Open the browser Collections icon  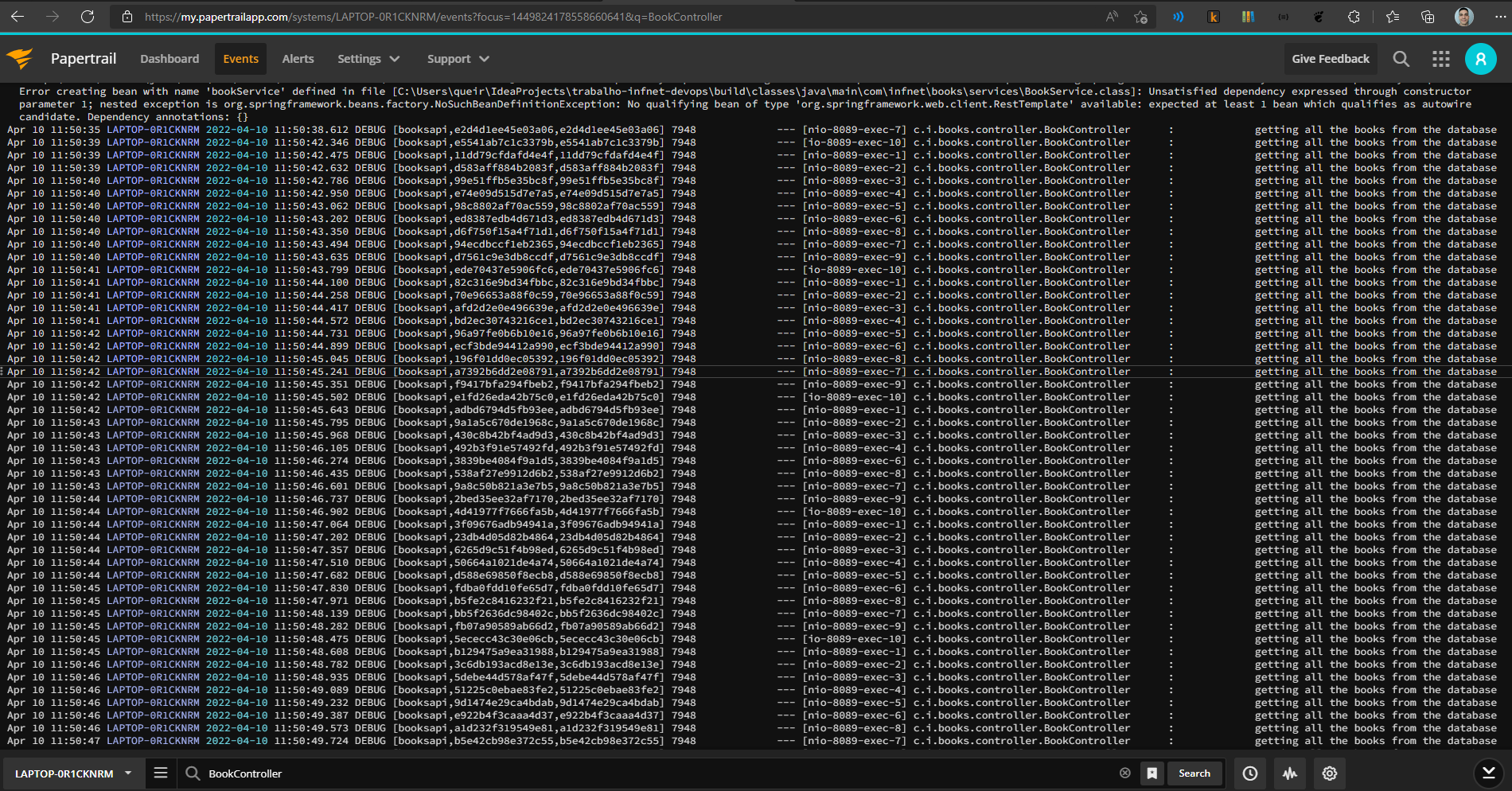1428,17
